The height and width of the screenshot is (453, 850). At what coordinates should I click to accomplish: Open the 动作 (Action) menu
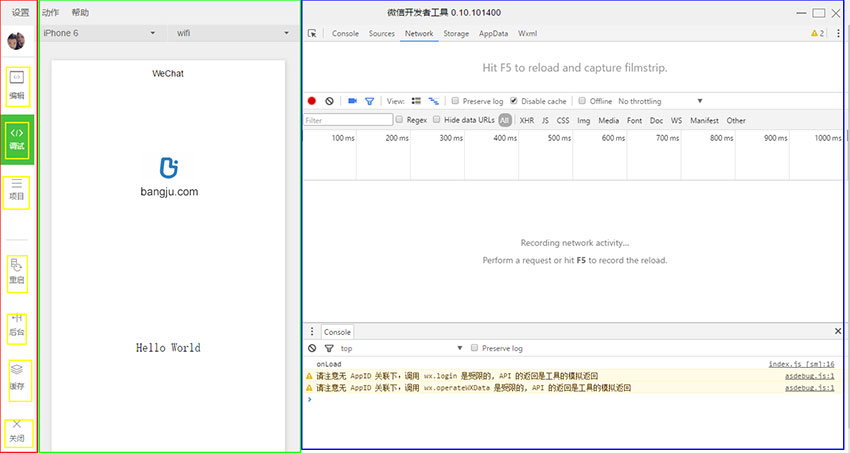(x=51, y=13)
